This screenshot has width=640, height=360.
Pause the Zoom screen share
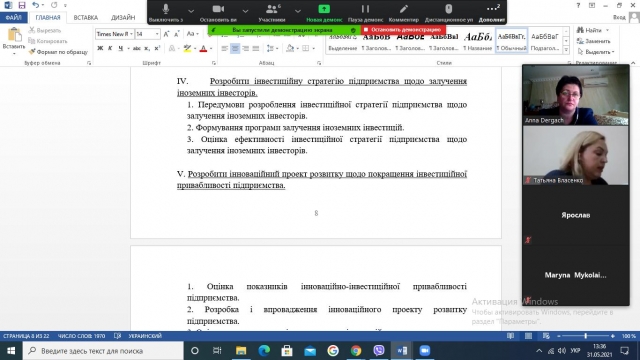365,12
